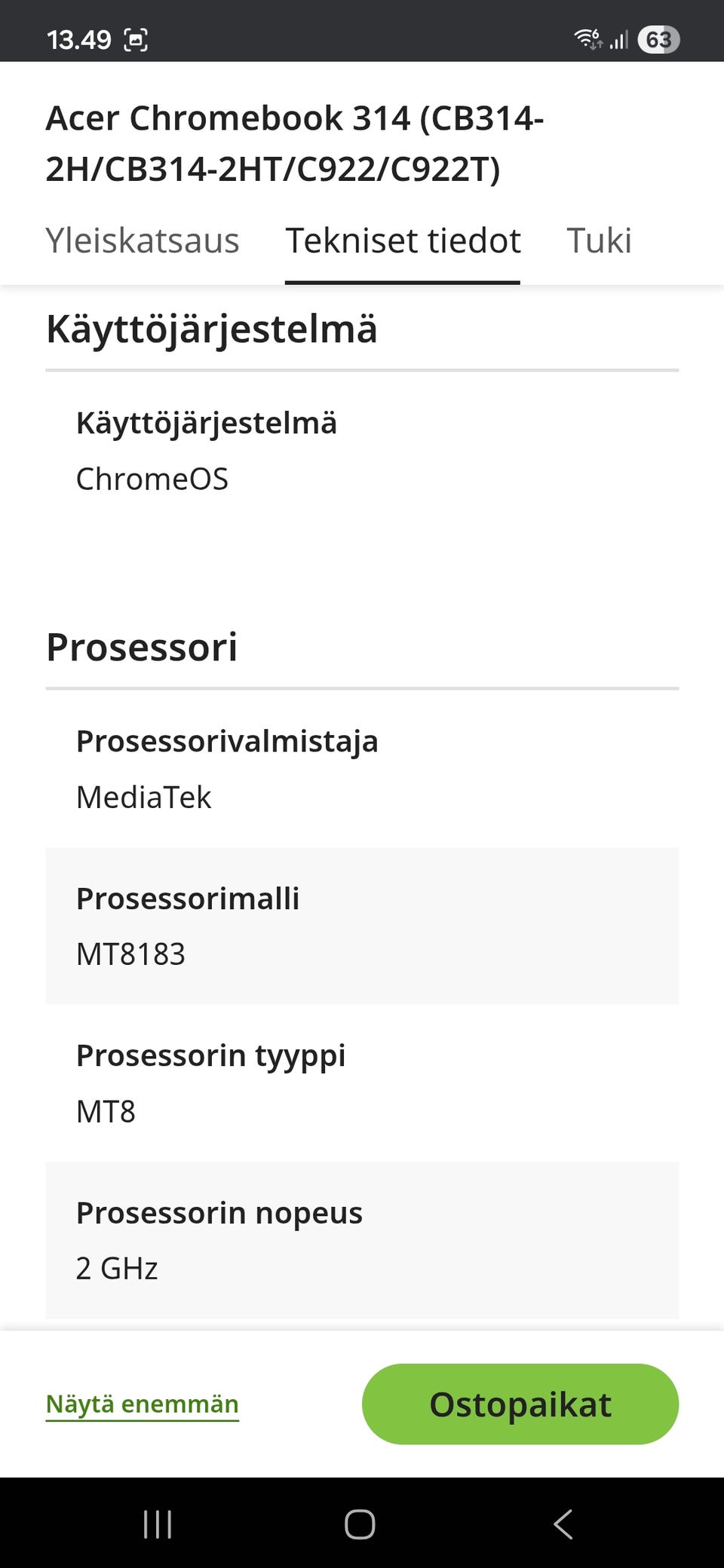Tap the Käyttöjärjestelmä section heading
The width and height of the screenshot is (724, 1568).
[212, 329]
